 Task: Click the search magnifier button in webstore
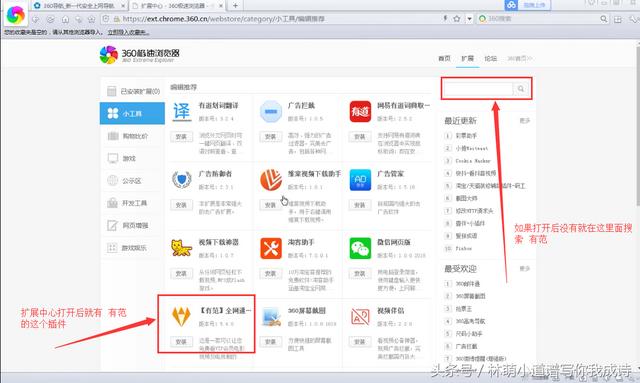tap(521, 89)
